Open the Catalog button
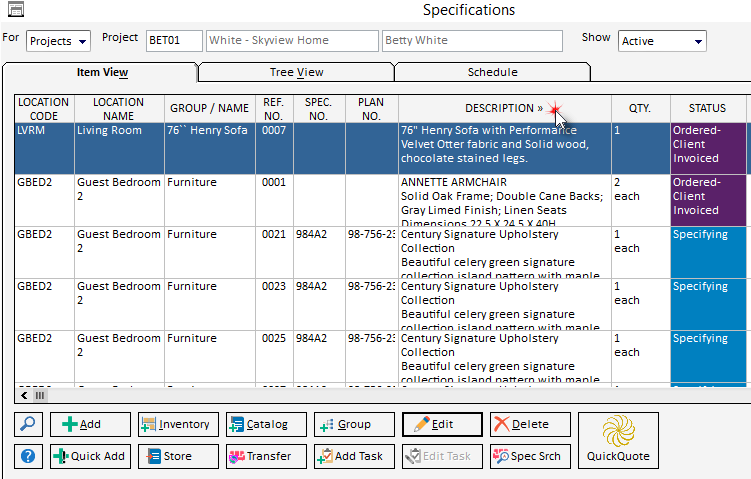The image size is (751, 479). point(265,424)
